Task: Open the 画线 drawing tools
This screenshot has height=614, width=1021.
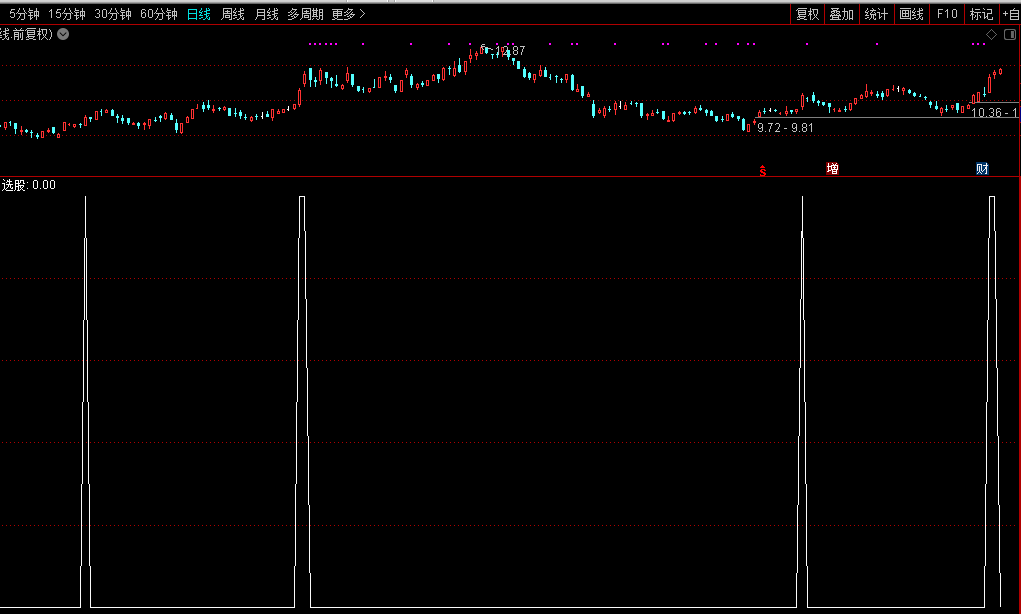Action: 911,14
